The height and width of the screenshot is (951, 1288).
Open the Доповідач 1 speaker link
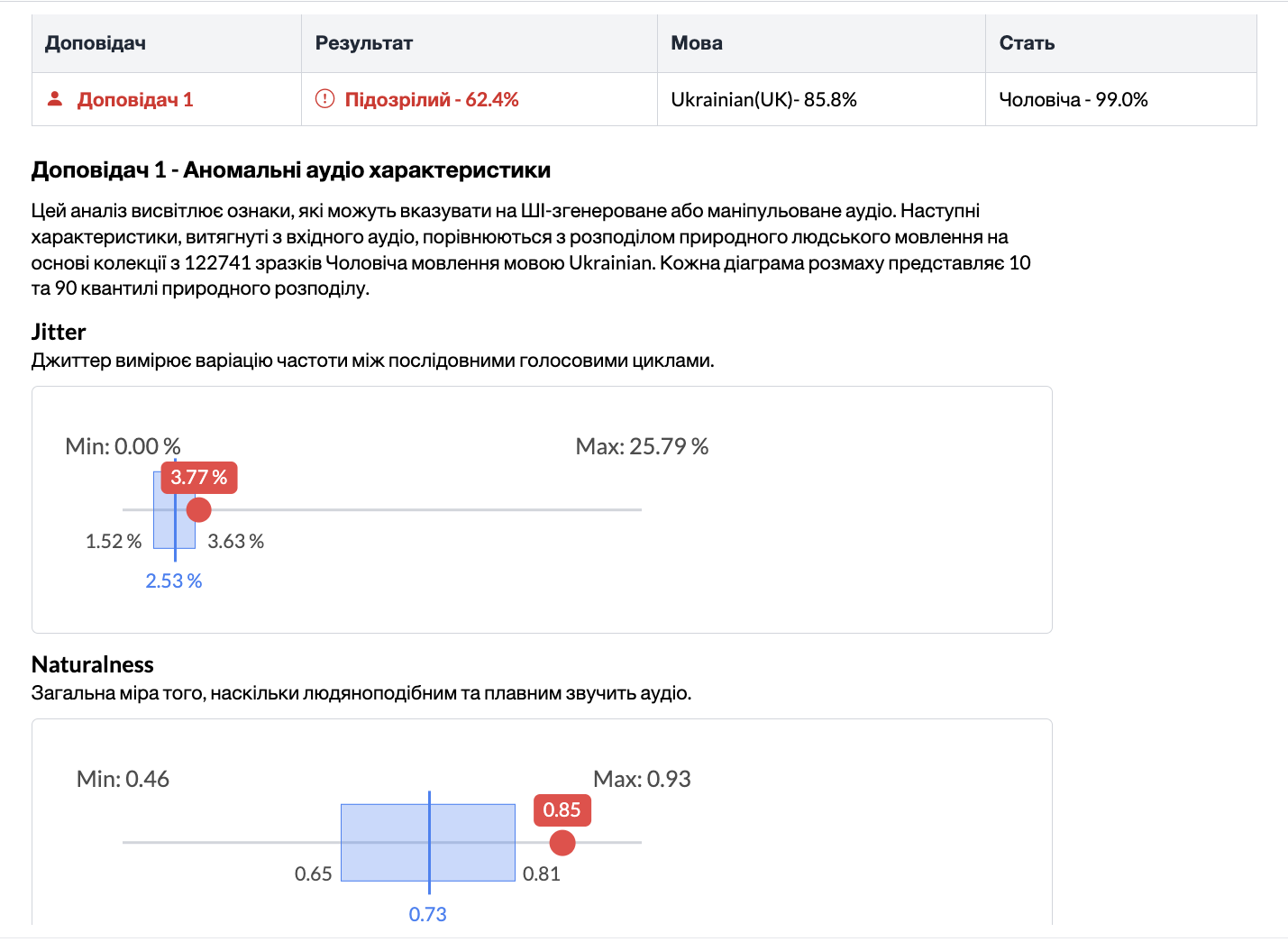tap(135, 99)
